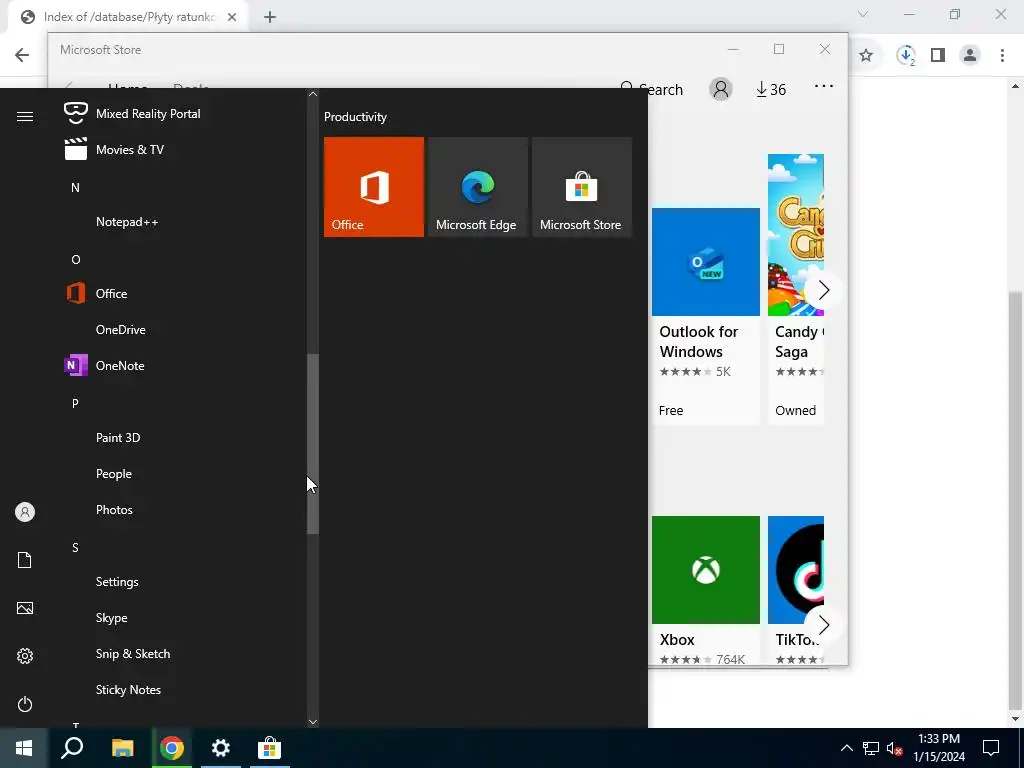The image size is (1024, 768).
Task: Open the Xbox app card
Action: 706,590
